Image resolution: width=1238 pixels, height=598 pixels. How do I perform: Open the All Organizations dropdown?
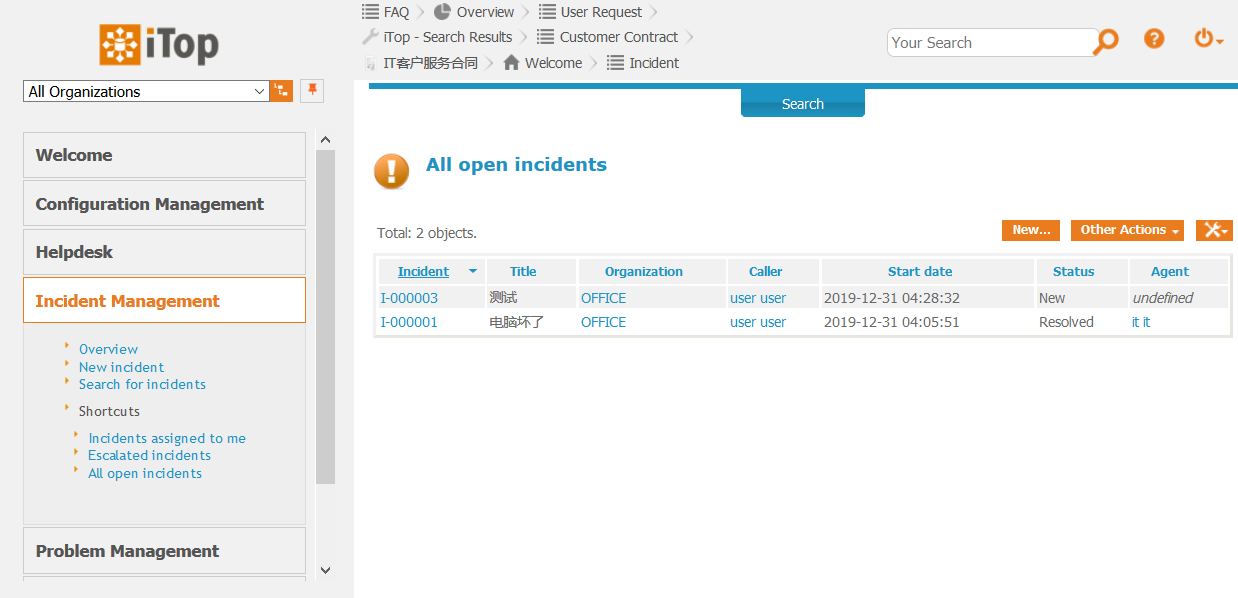146,91
